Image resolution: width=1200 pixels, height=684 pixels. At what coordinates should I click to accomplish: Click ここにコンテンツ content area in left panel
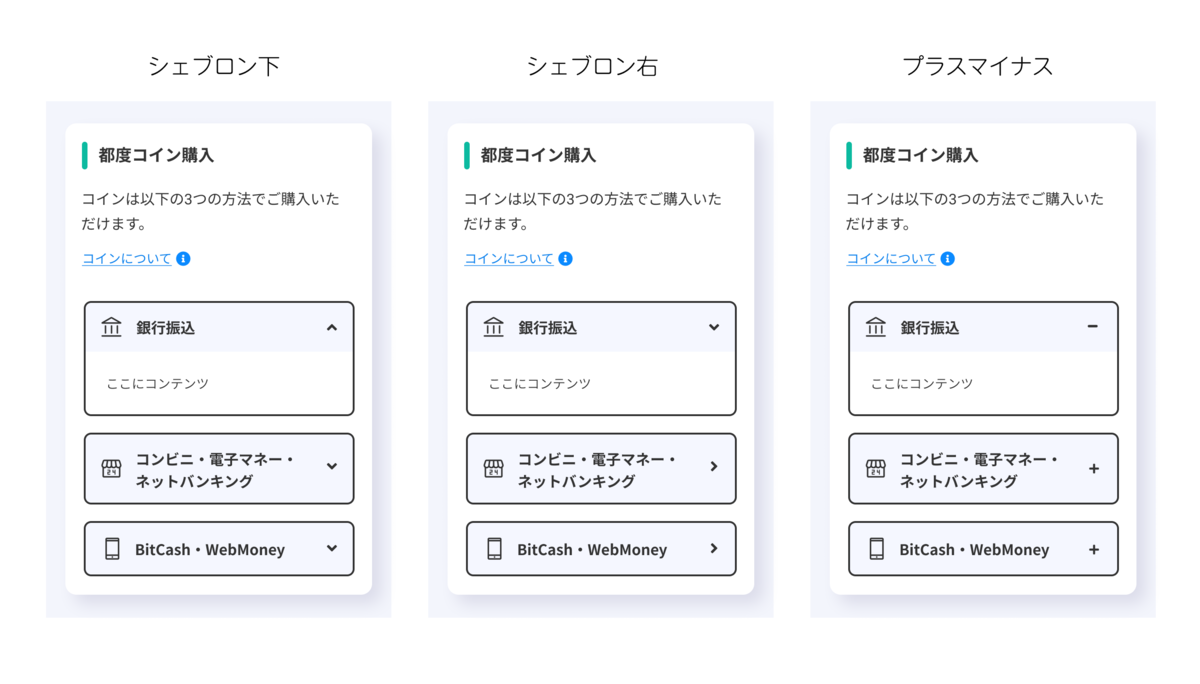158,383
